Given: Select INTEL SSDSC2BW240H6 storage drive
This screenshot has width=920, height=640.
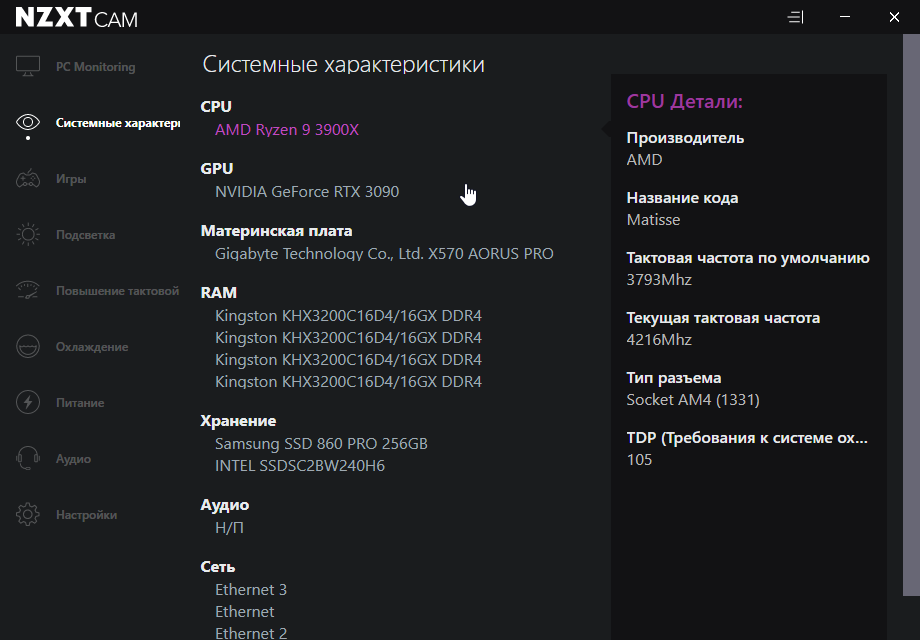Looking at the screenshot, I should (299, 466).
